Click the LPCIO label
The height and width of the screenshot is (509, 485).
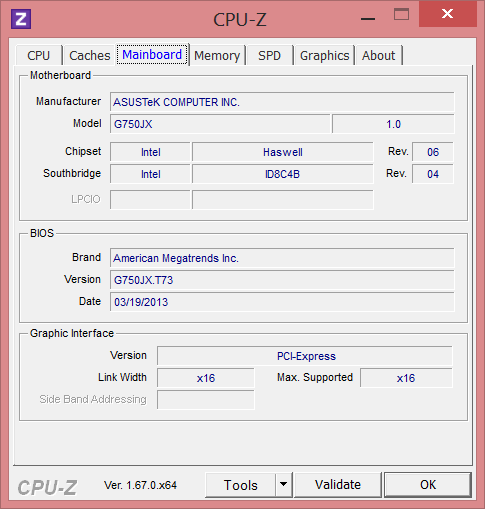pos(85,199)
